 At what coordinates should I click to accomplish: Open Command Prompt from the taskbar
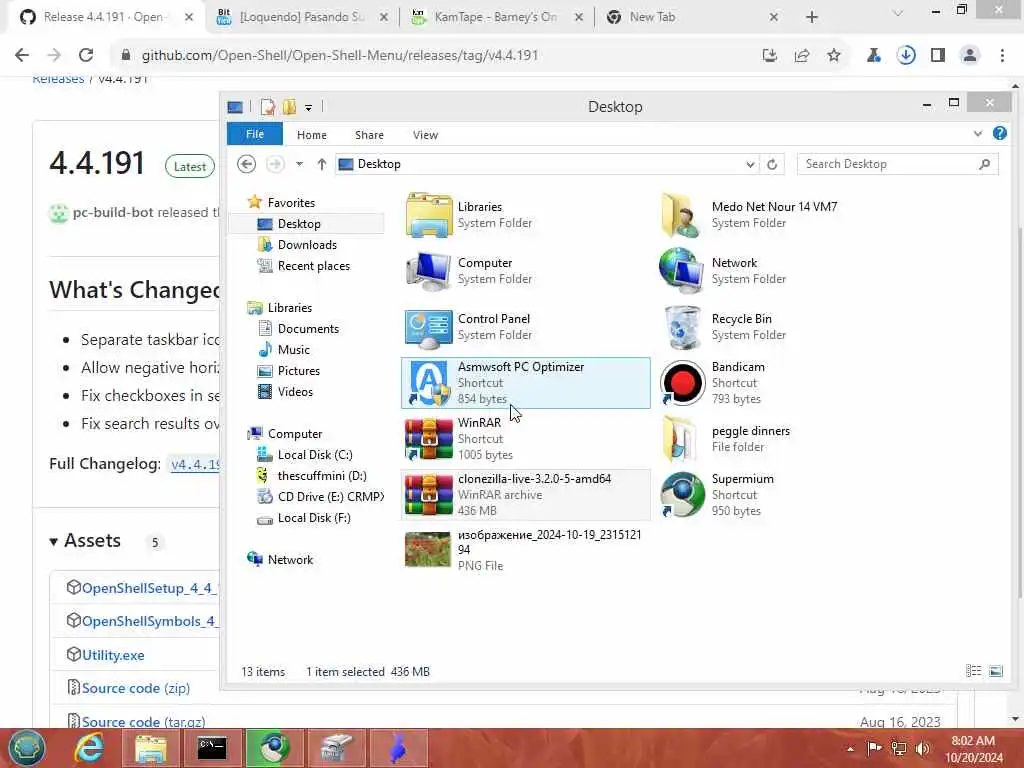point(212,748)
